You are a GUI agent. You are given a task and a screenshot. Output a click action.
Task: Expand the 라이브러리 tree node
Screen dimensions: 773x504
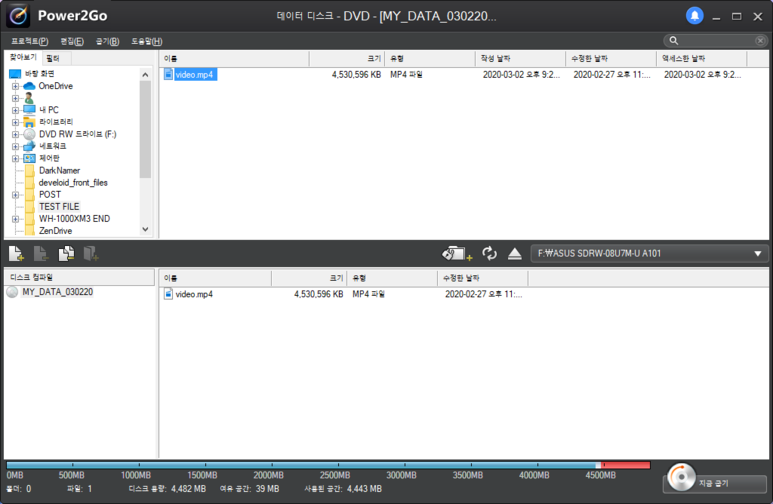[x=15, y=122]
